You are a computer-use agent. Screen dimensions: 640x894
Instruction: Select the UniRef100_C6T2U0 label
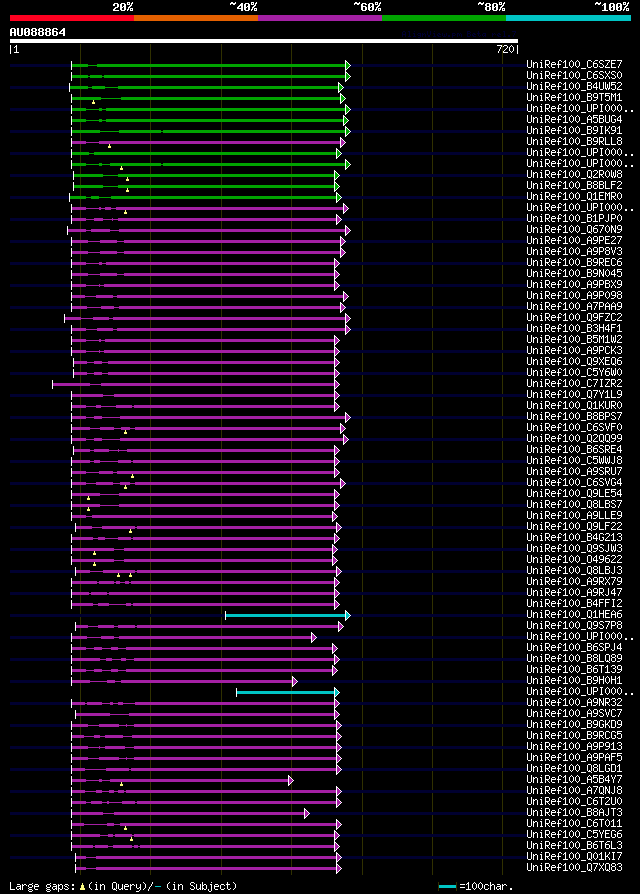[574, 802]
